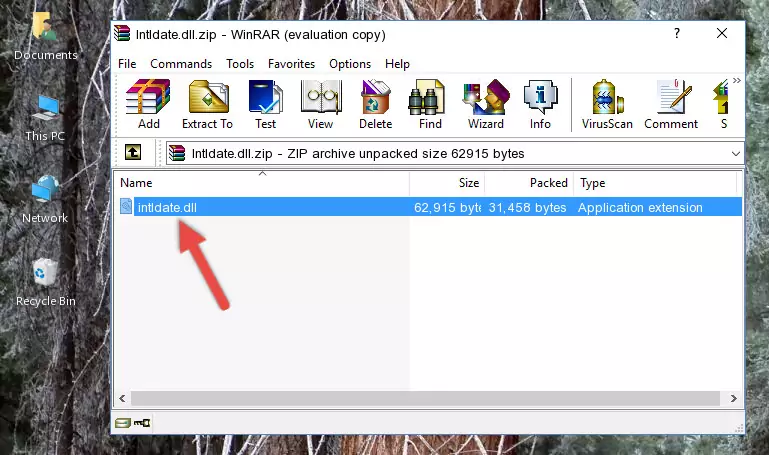Show archive Info
Image resolution: width=769 pixels, height=455 pixels.
coord(540,104)
